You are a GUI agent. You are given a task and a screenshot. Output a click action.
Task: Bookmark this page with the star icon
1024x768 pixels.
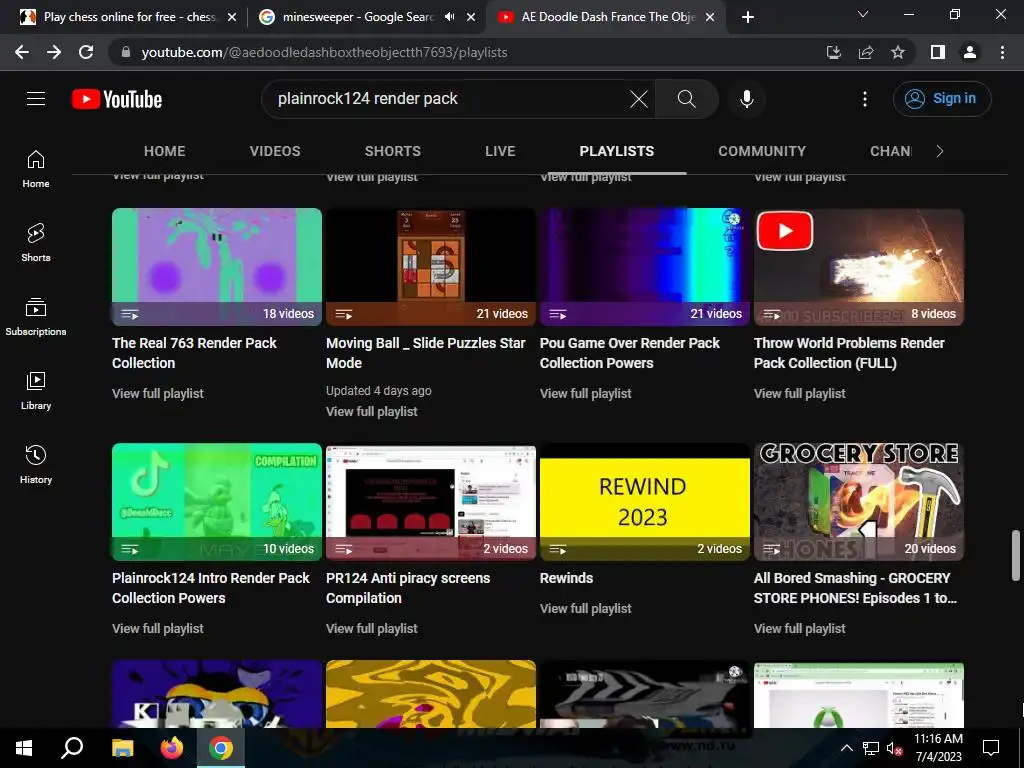tap(898, 52)
